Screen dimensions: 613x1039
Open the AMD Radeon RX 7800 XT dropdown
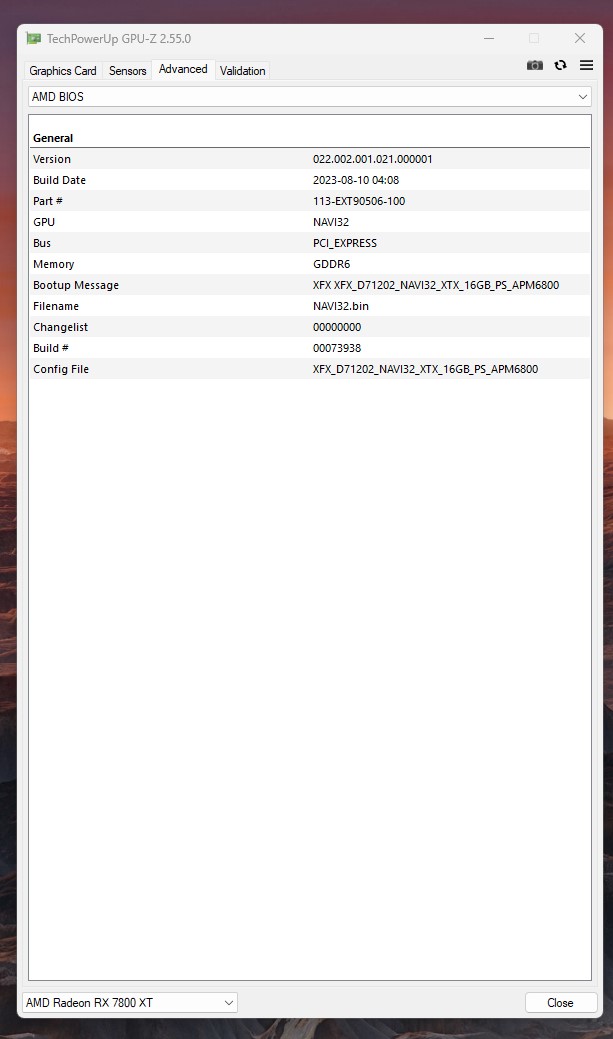pyautogui.click(x=130, y=1003)
